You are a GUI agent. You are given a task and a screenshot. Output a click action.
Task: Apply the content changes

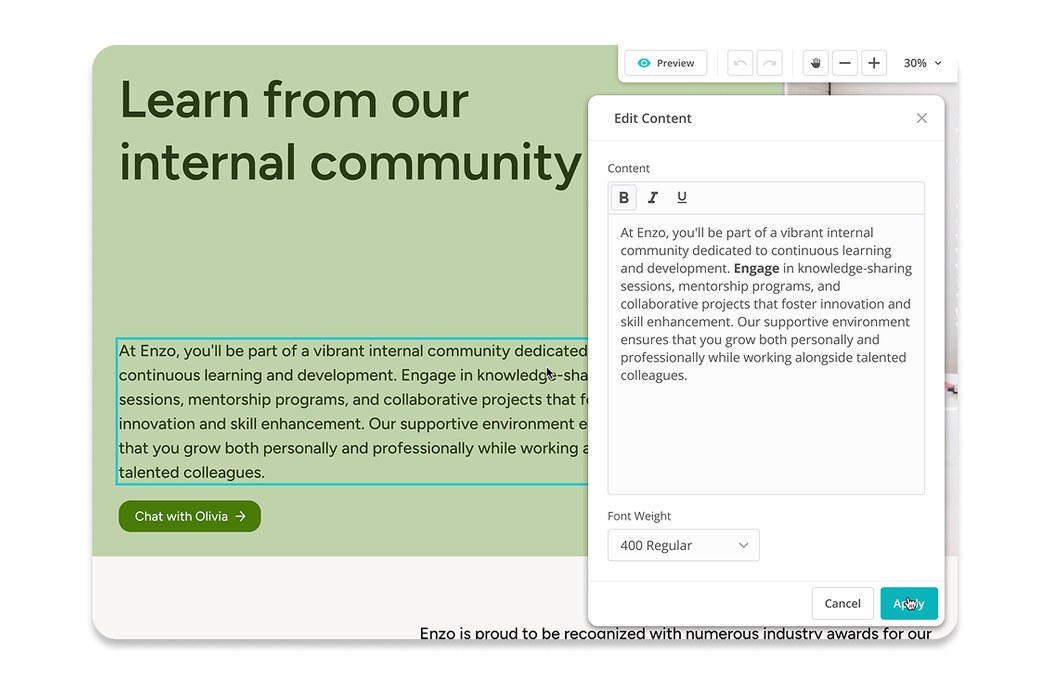[x=909, y=604]
